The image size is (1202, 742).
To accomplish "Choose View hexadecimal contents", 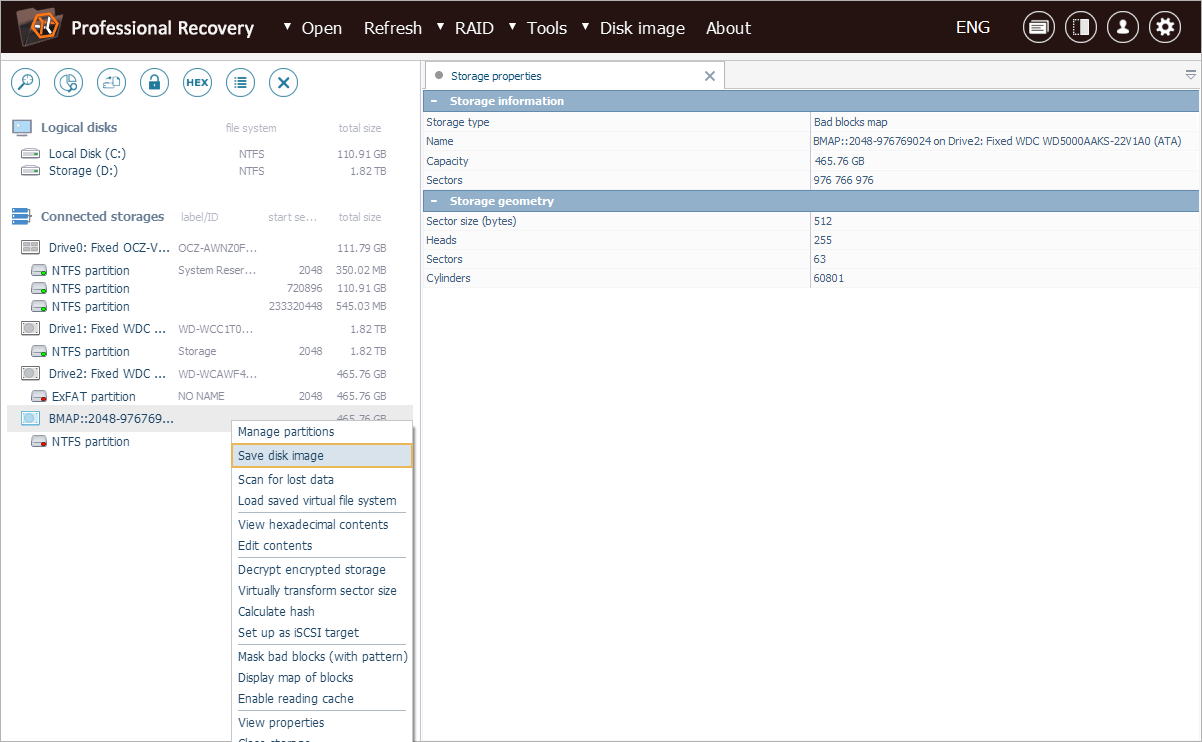I will (x=321, y=525).
